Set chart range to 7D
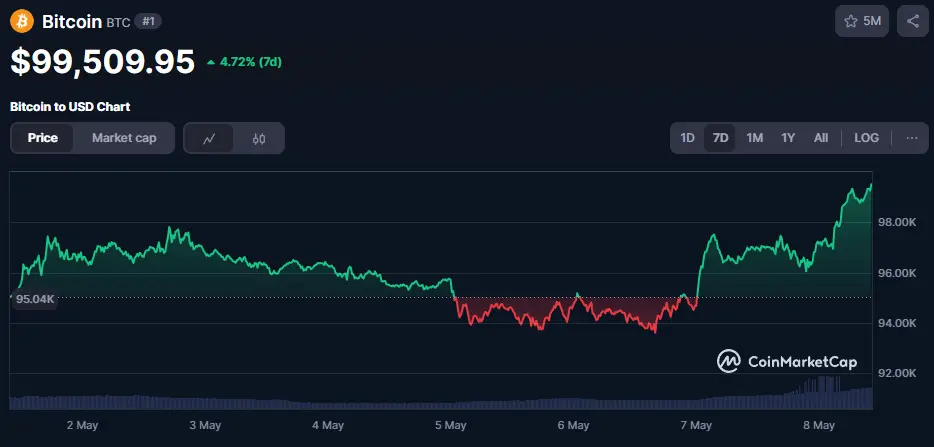Viewport: 934px width, 447px height. (x=720, y=138)
